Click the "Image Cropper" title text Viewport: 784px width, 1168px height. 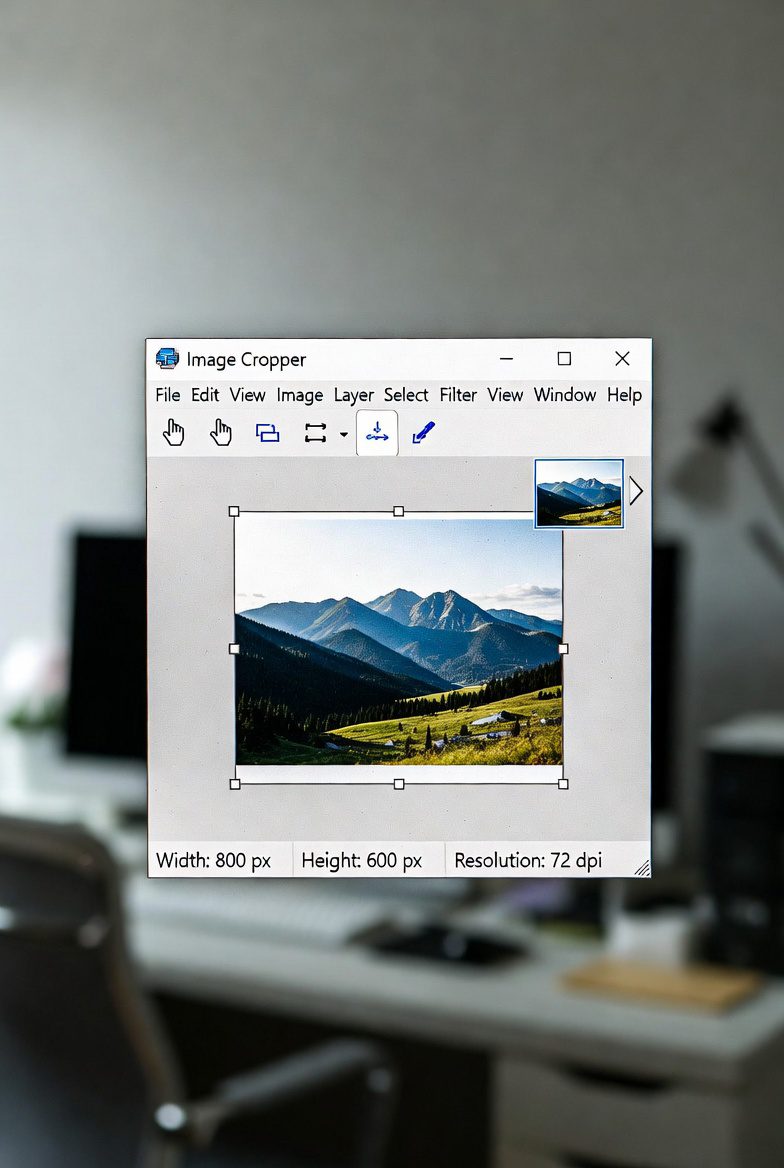click(x=246, y=360)
